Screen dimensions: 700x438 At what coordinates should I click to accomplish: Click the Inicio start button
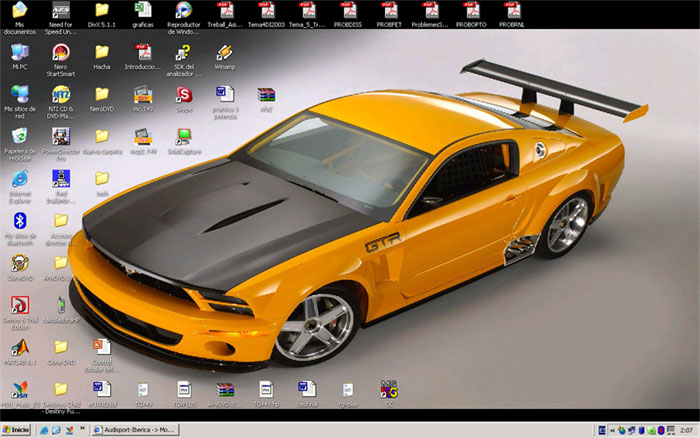pos(16,430)
